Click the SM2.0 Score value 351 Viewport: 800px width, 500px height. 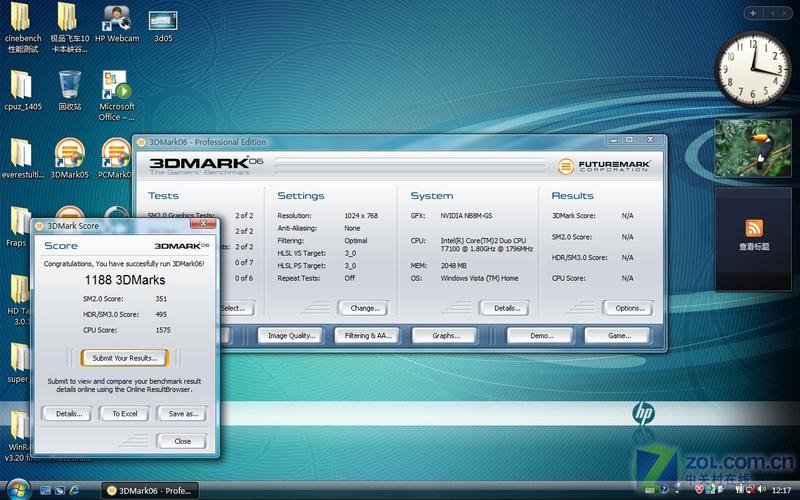coord(161,299)
